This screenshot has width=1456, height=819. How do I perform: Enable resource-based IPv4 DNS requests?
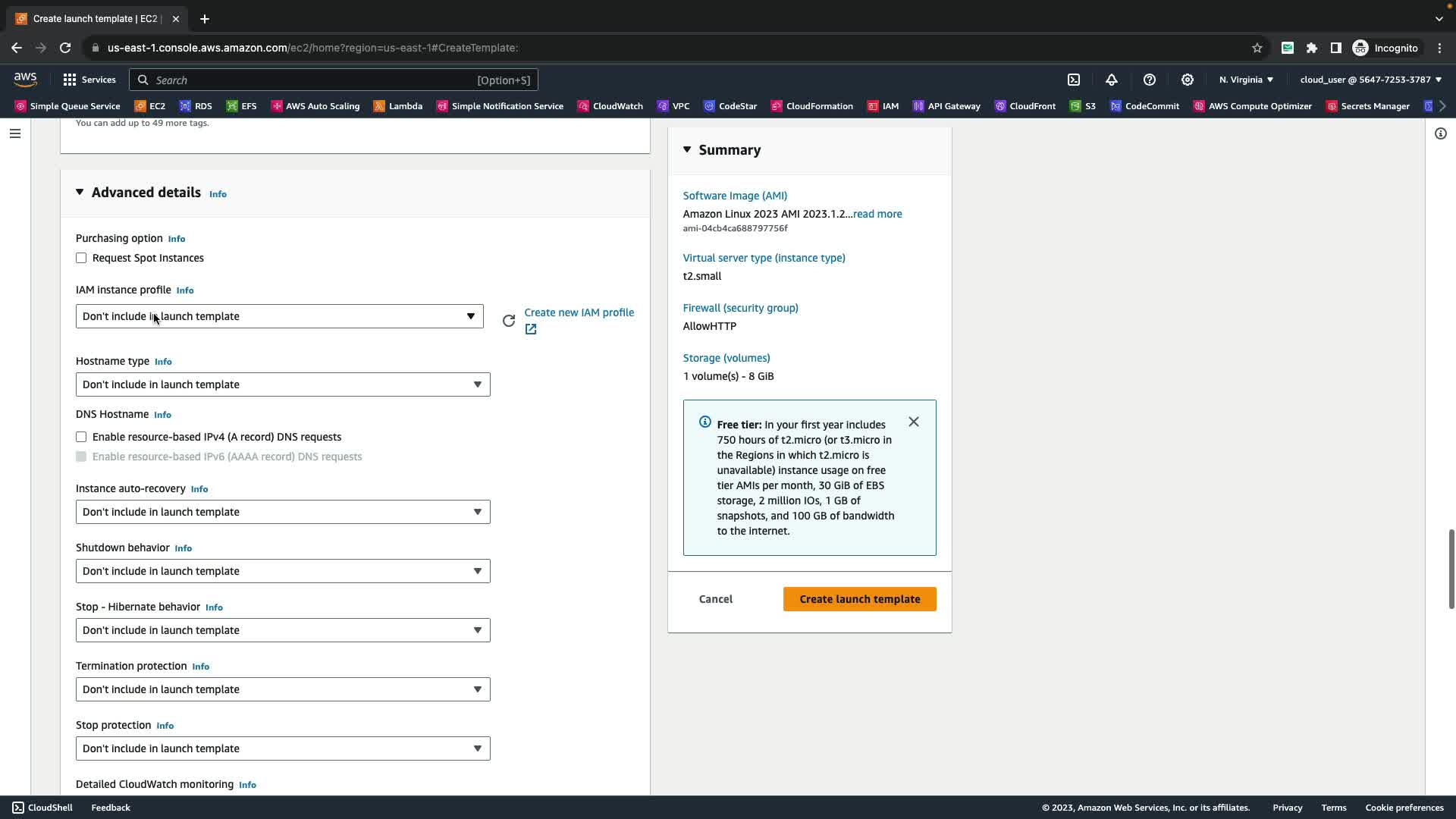[81, 438]
